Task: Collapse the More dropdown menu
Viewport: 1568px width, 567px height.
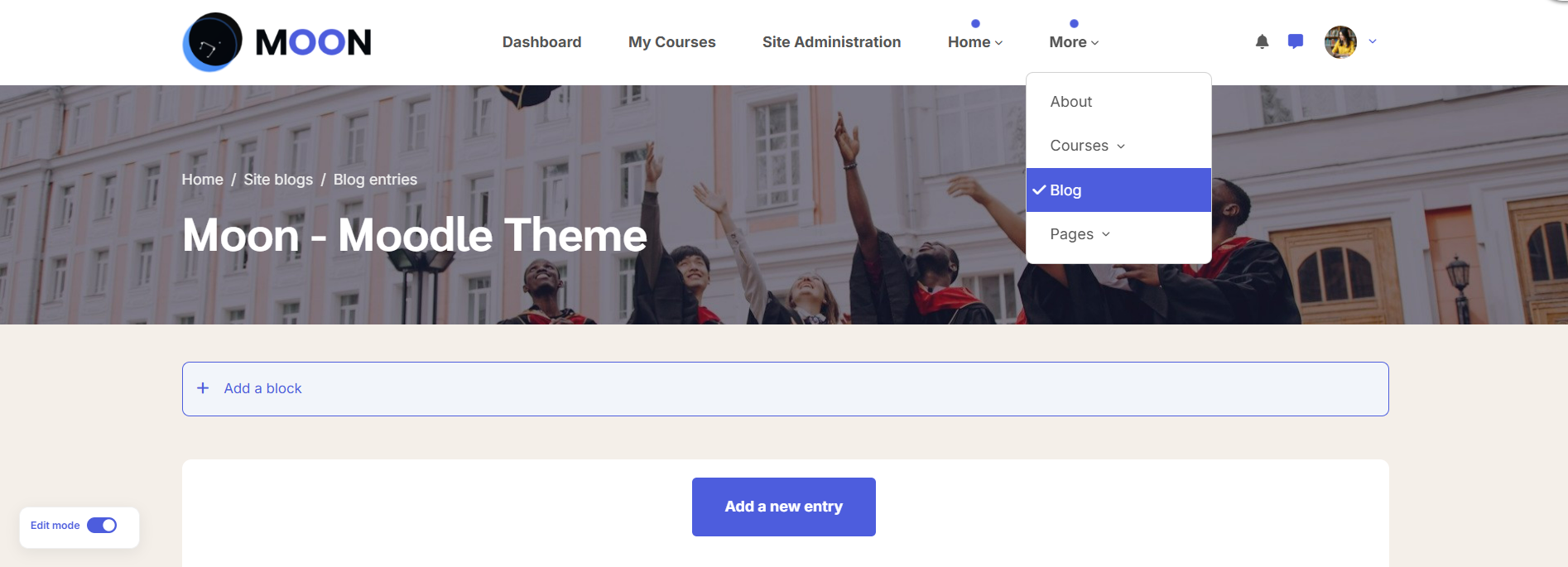Action: [1074, 42]
